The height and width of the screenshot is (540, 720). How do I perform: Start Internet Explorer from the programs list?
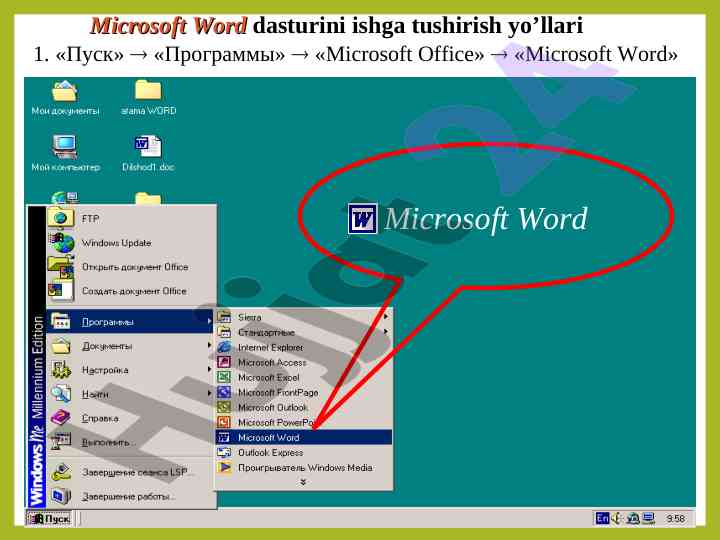tap(270, 348)
